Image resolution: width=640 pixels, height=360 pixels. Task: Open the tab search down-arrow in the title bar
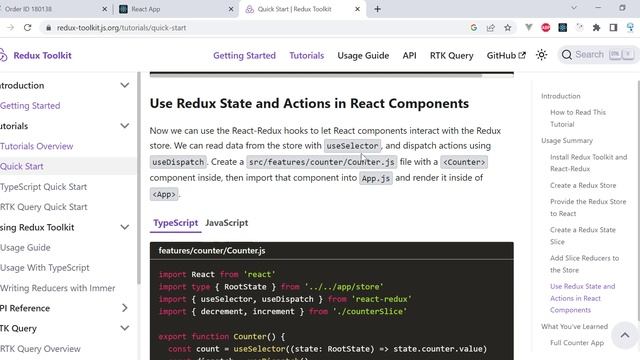[x=574, y=8]
